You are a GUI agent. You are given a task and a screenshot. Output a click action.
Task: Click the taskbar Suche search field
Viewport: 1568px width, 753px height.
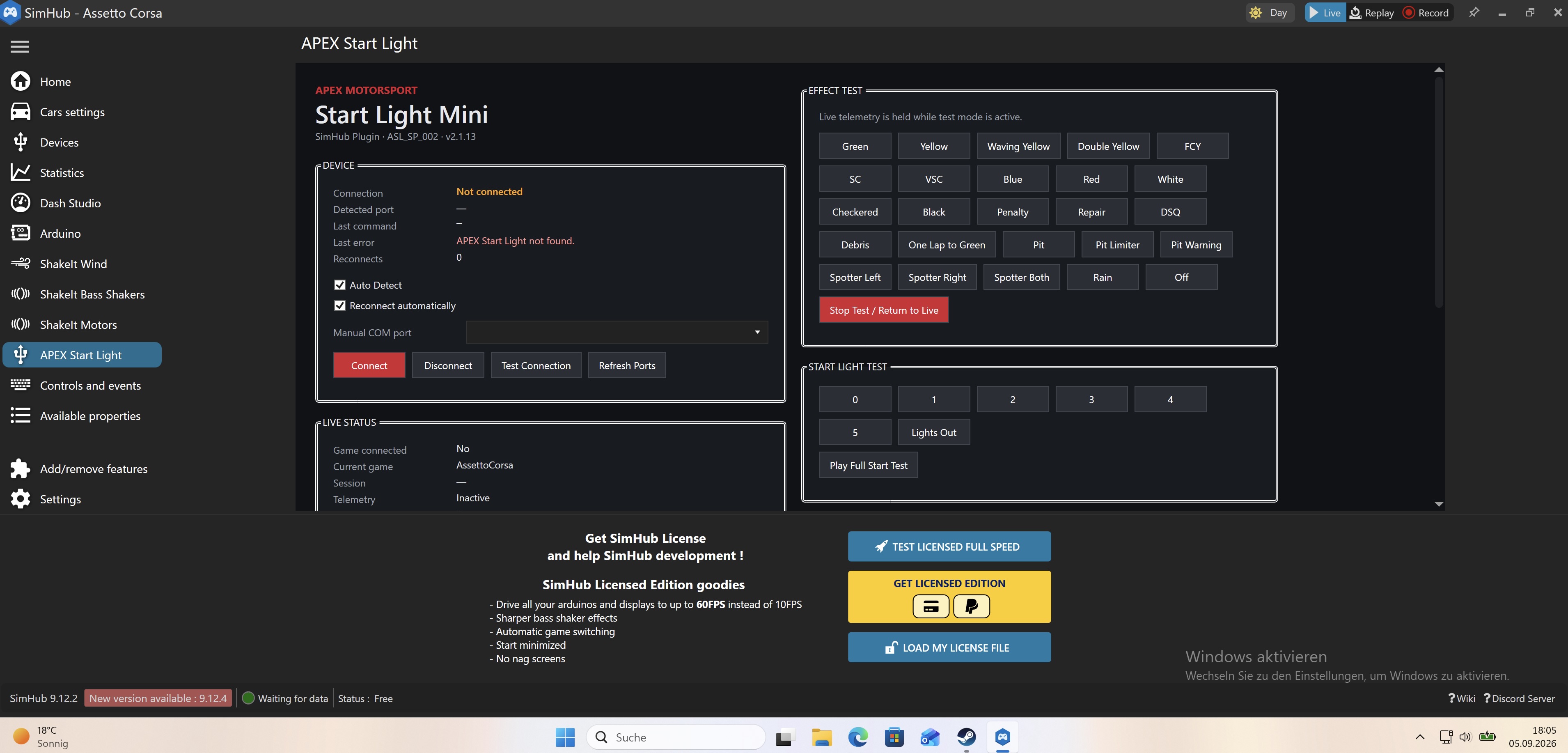click(x=676, y=737)
